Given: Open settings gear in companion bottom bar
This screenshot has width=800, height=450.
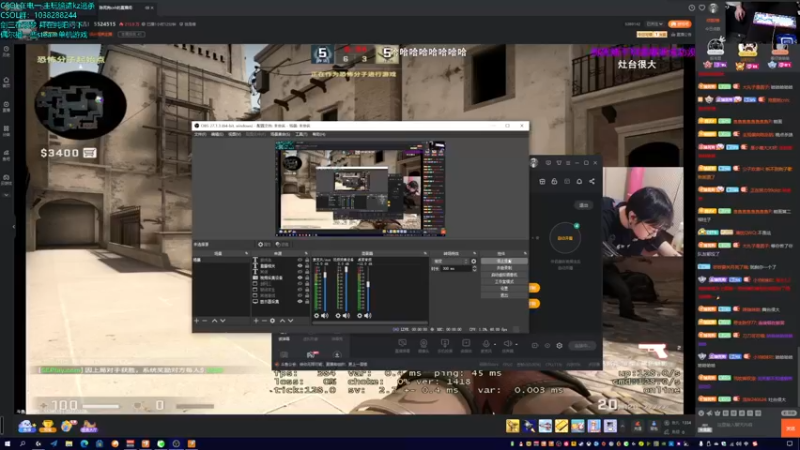Looking at the screenshot, I should tap(559, 345).
